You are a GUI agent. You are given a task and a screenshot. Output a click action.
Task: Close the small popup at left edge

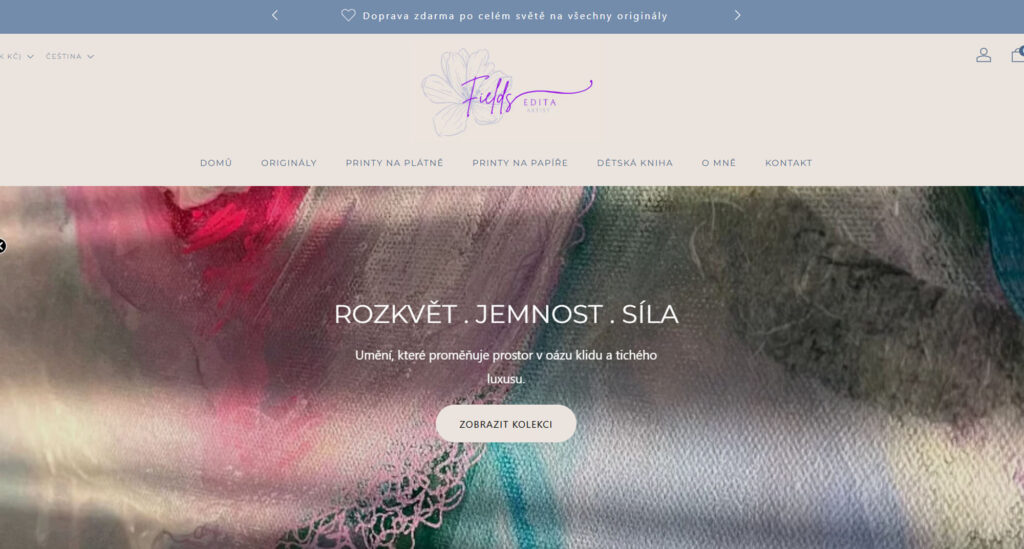pos(2,246)
